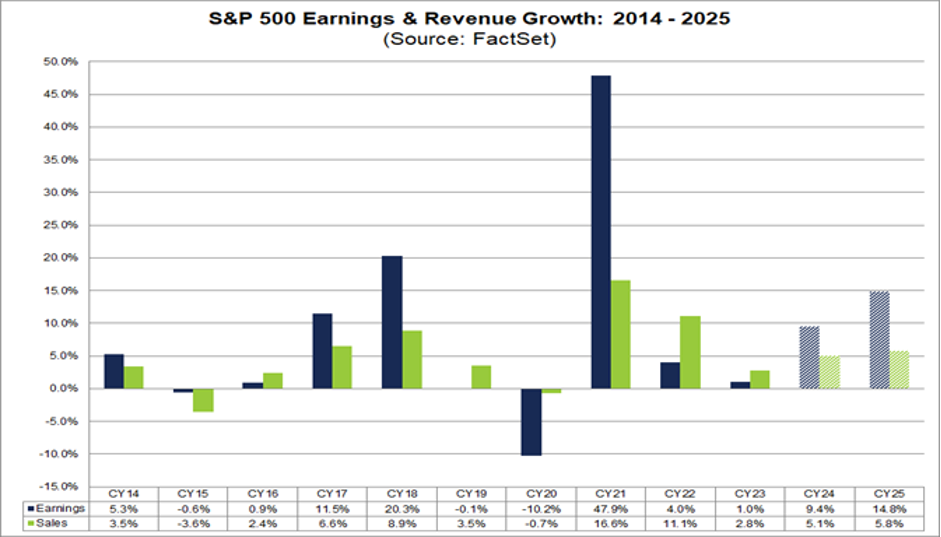Select the green CY21 sales bar
The image size is (941, 537).
click(x=620, y=334)
